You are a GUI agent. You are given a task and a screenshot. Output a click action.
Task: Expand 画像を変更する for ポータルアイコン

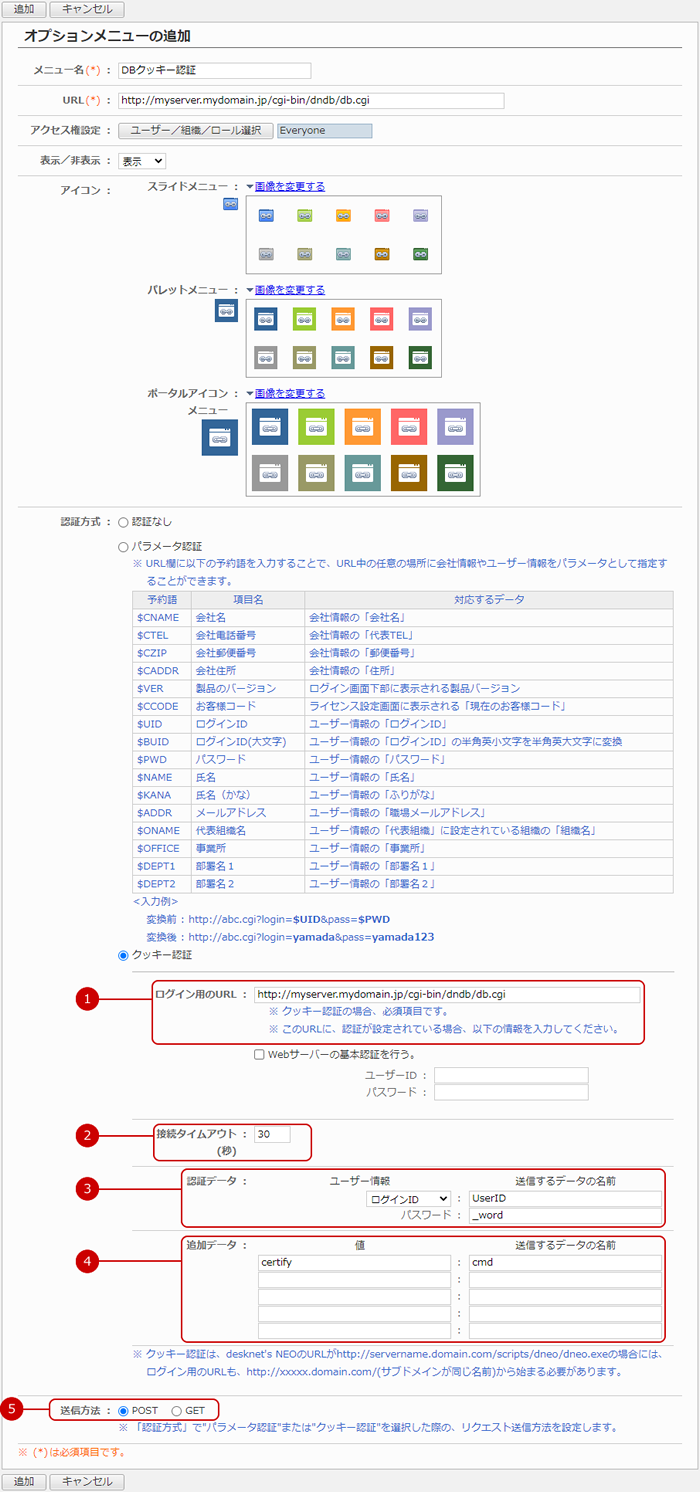[x=289, y=394]
